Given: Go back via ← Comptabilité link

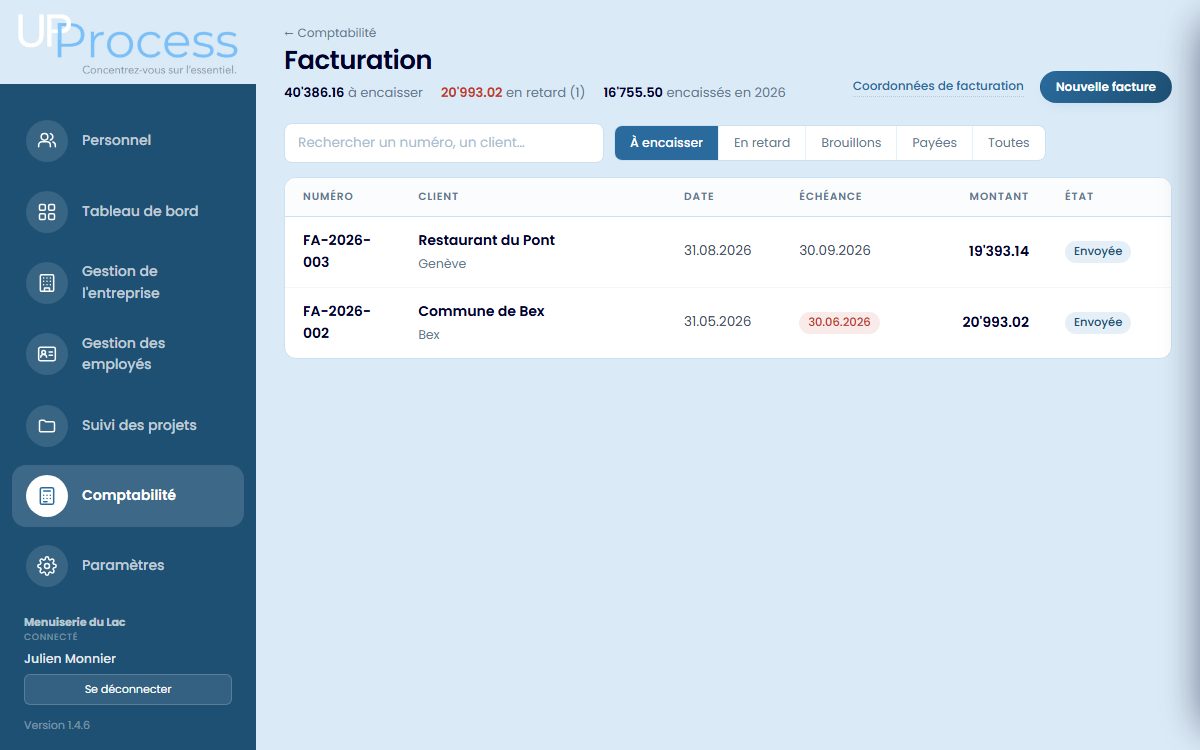Looking at the screenshot, I should 330,33.
